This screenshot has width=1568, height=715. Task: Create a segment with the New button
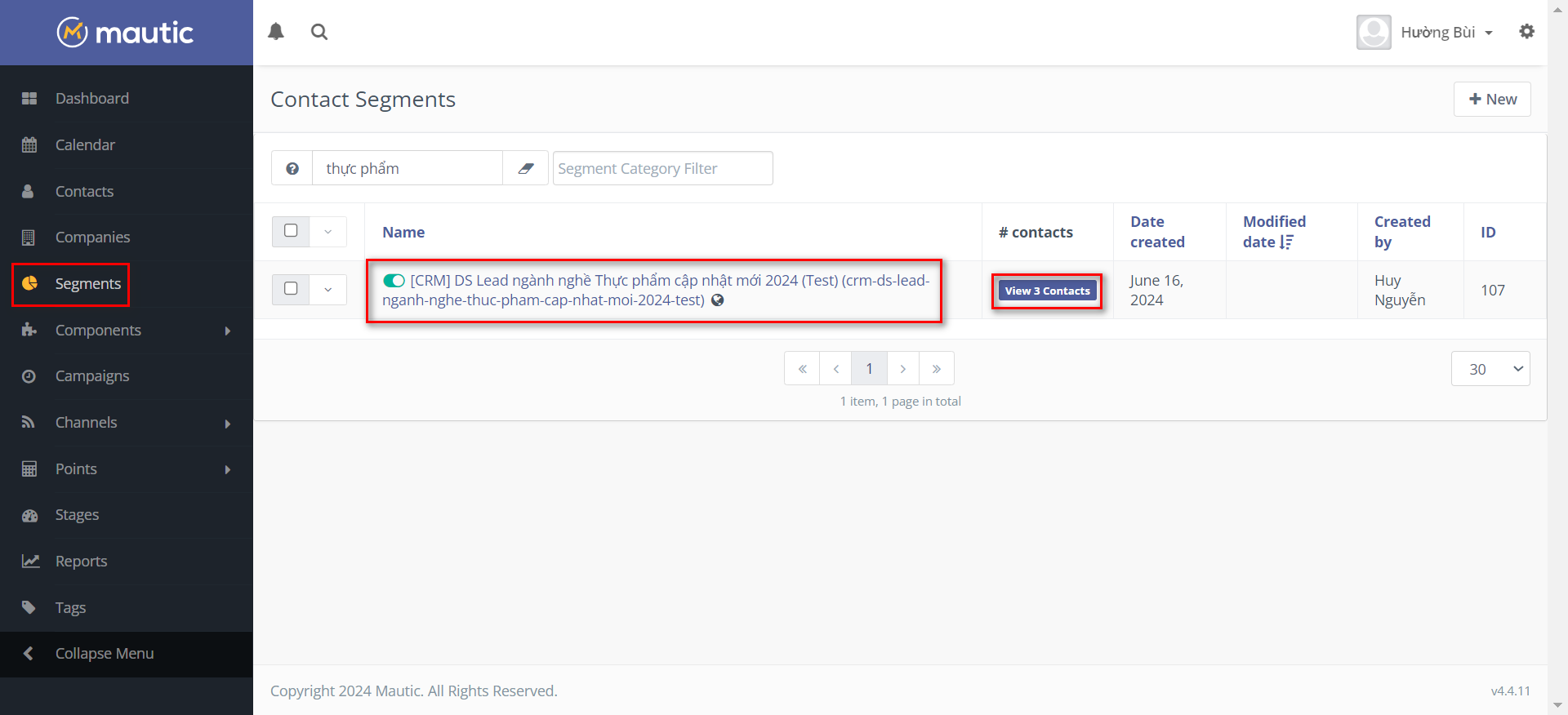(x=1492, y=99)
